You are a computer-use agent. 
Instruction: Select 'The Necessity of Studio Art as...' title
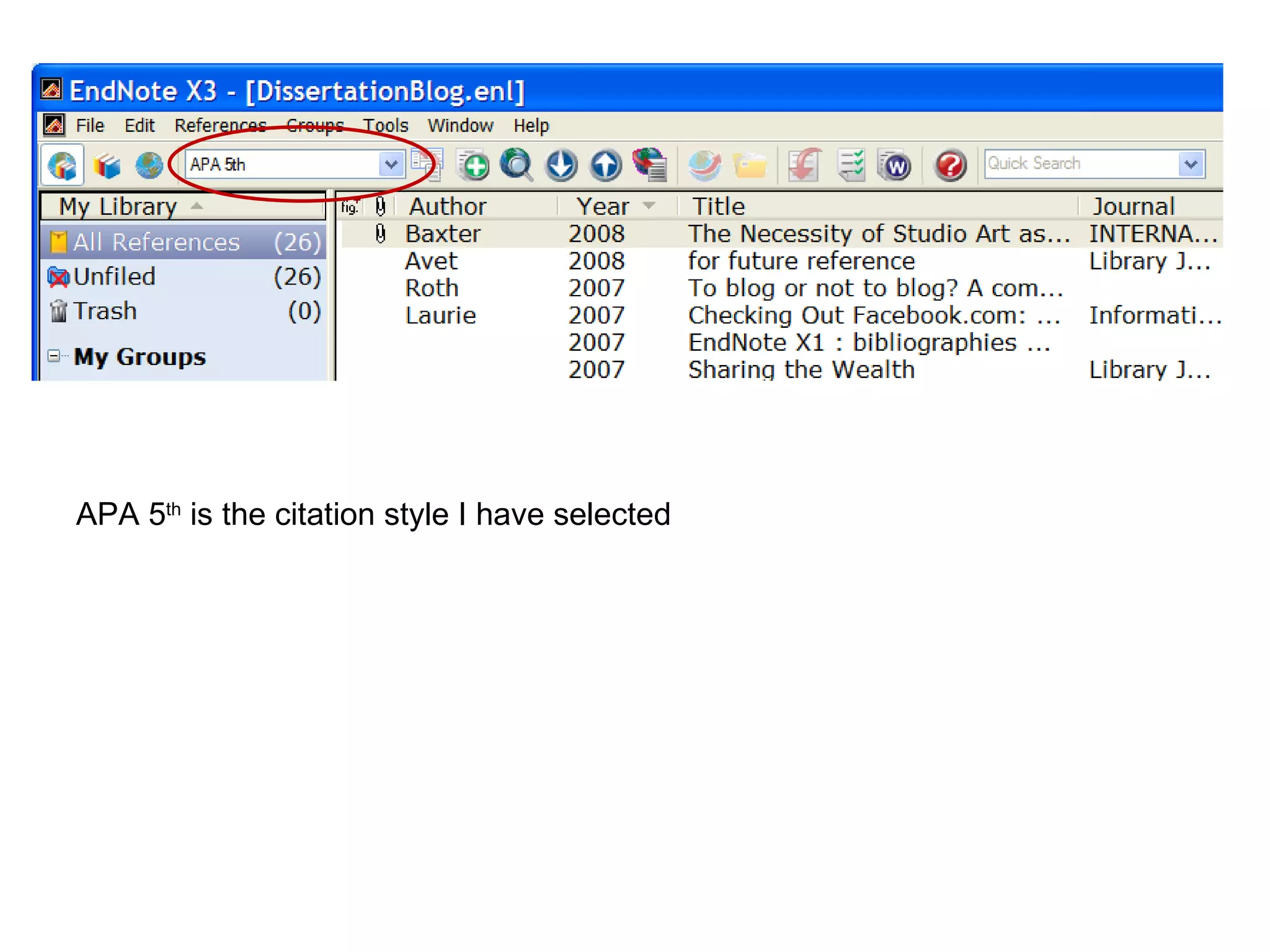[x=879, y=234]
